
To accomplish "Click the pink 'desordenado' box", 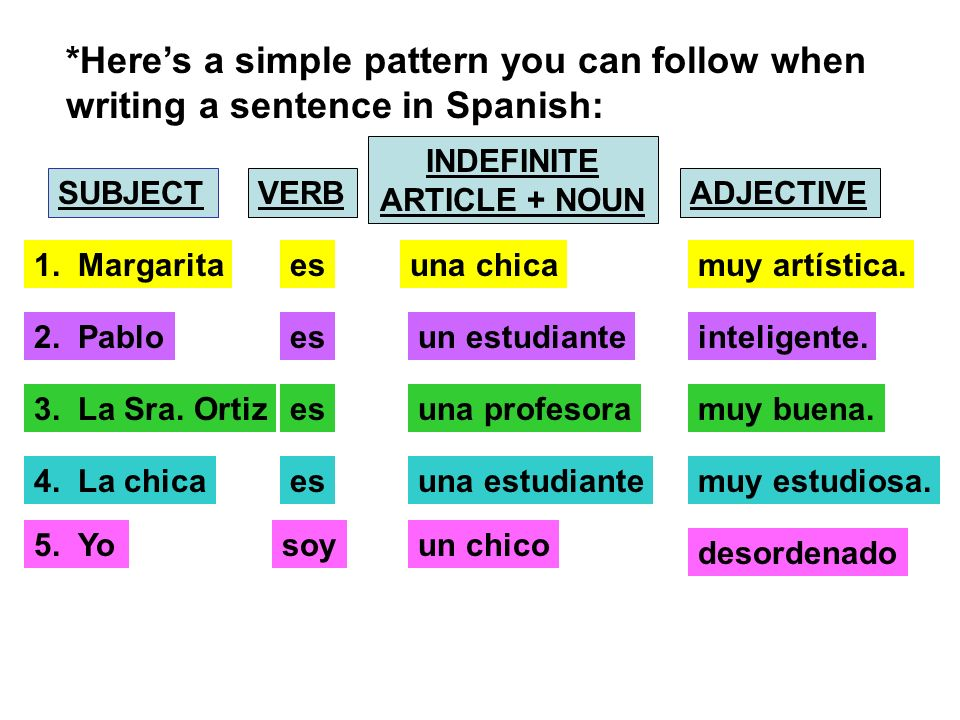I will pos(798,552).
